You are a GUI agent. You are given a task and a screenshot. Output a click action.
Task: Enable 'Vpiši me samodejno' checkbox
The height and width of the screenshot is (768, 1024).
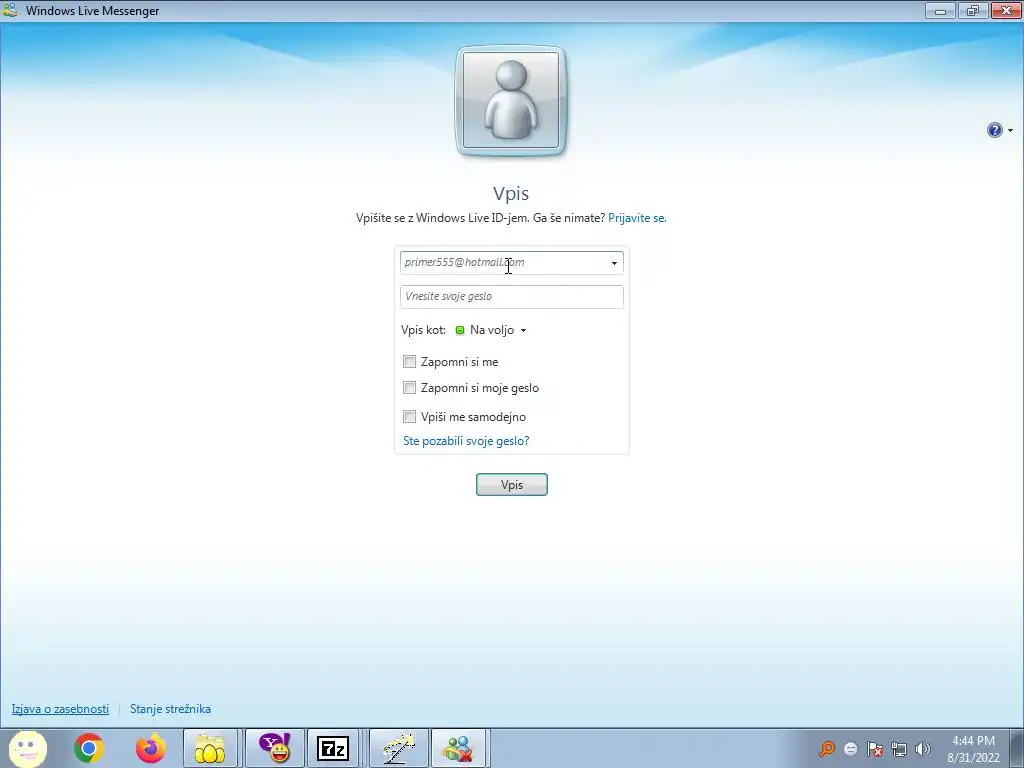(x=409, y=417)
